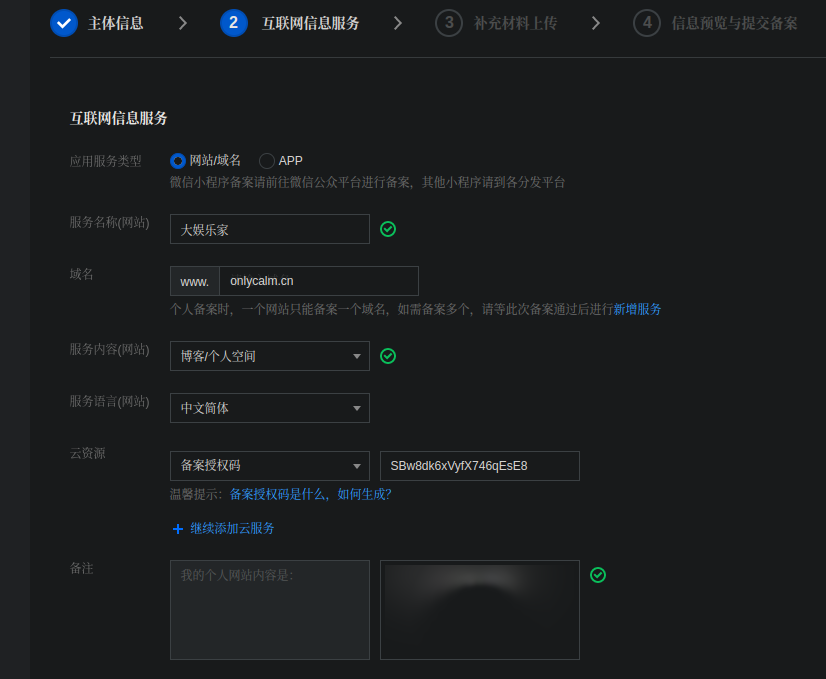This screenshot has width=826, height=679.
Task: Click the 应用服务类型 label
Action: tap(105, 161)
